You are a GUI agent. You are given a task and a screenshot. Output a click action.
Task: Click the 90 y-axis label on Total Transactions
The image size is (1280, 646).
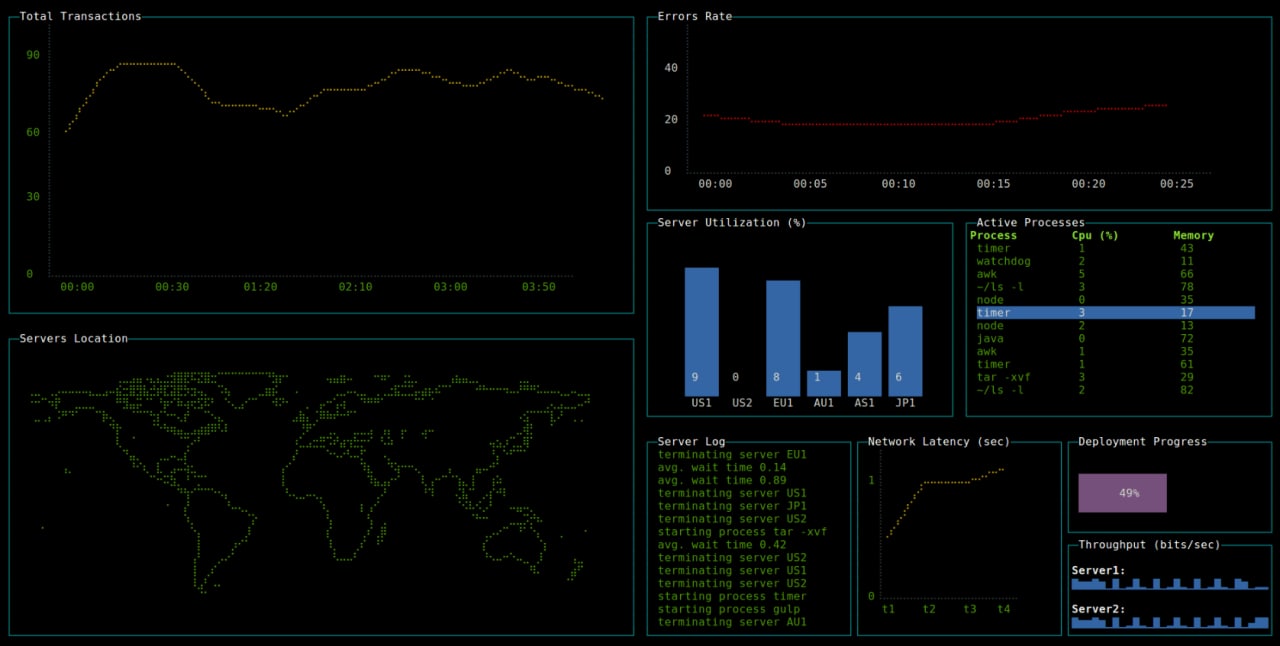tap(33, 54)
